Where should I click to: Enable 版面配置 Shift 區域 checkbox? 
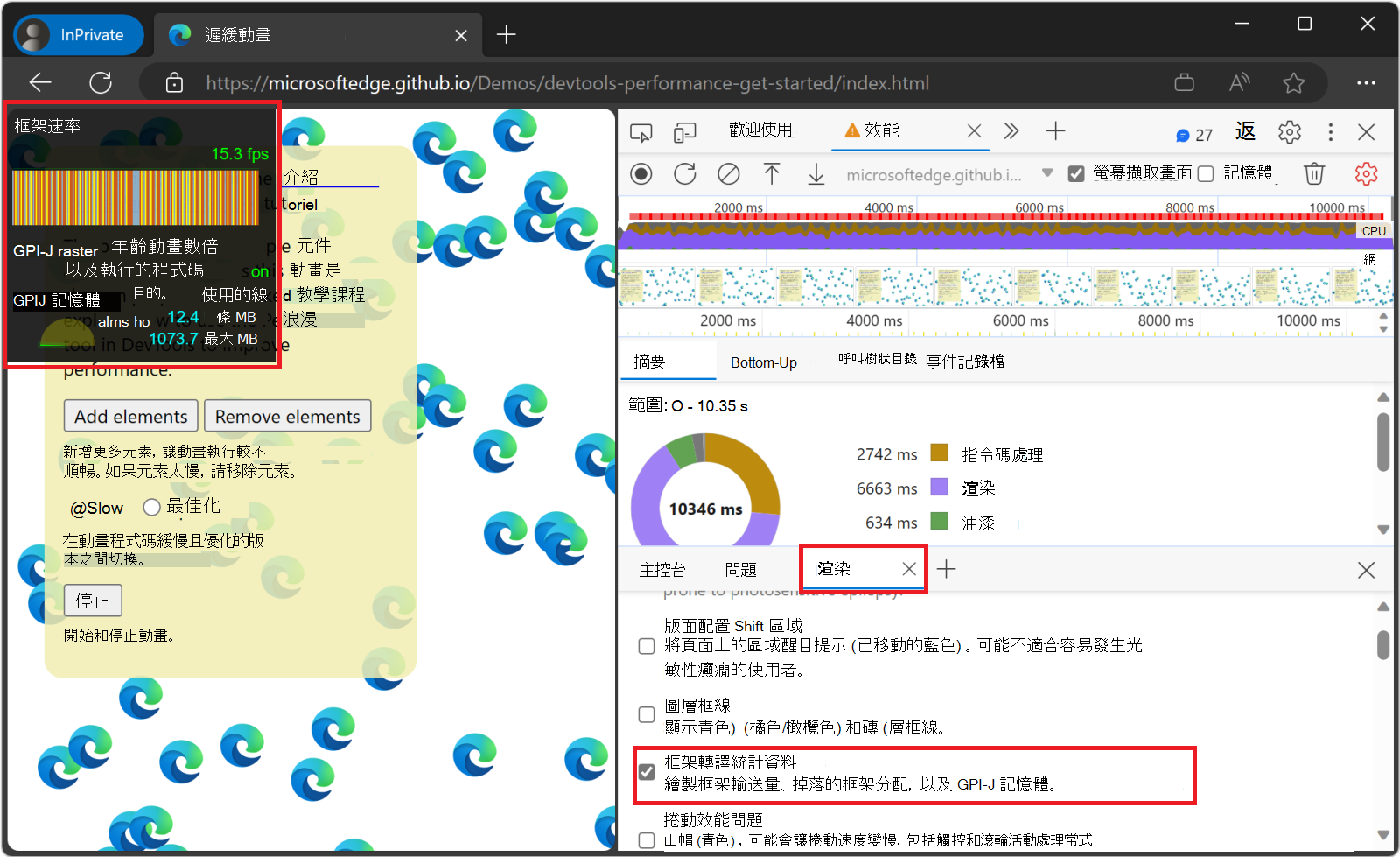pyautogui.click(x=647, y=646)
